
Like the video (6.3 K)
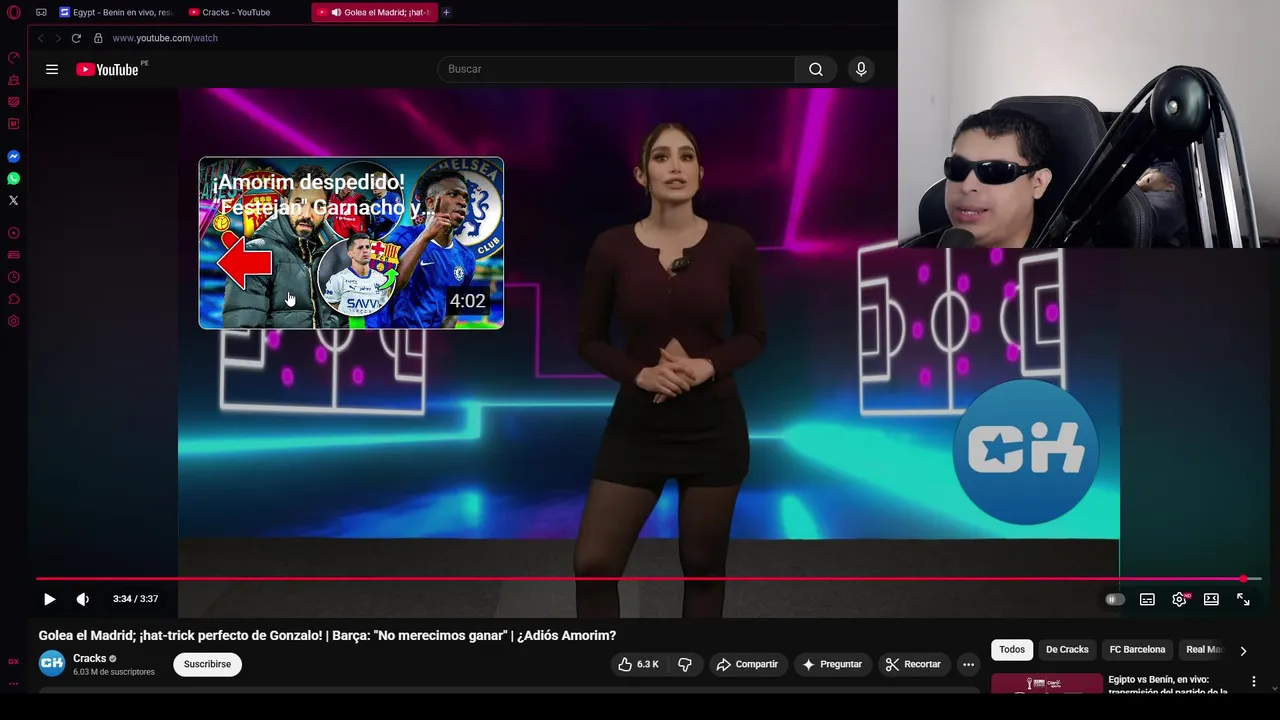[x=638, y=664]
